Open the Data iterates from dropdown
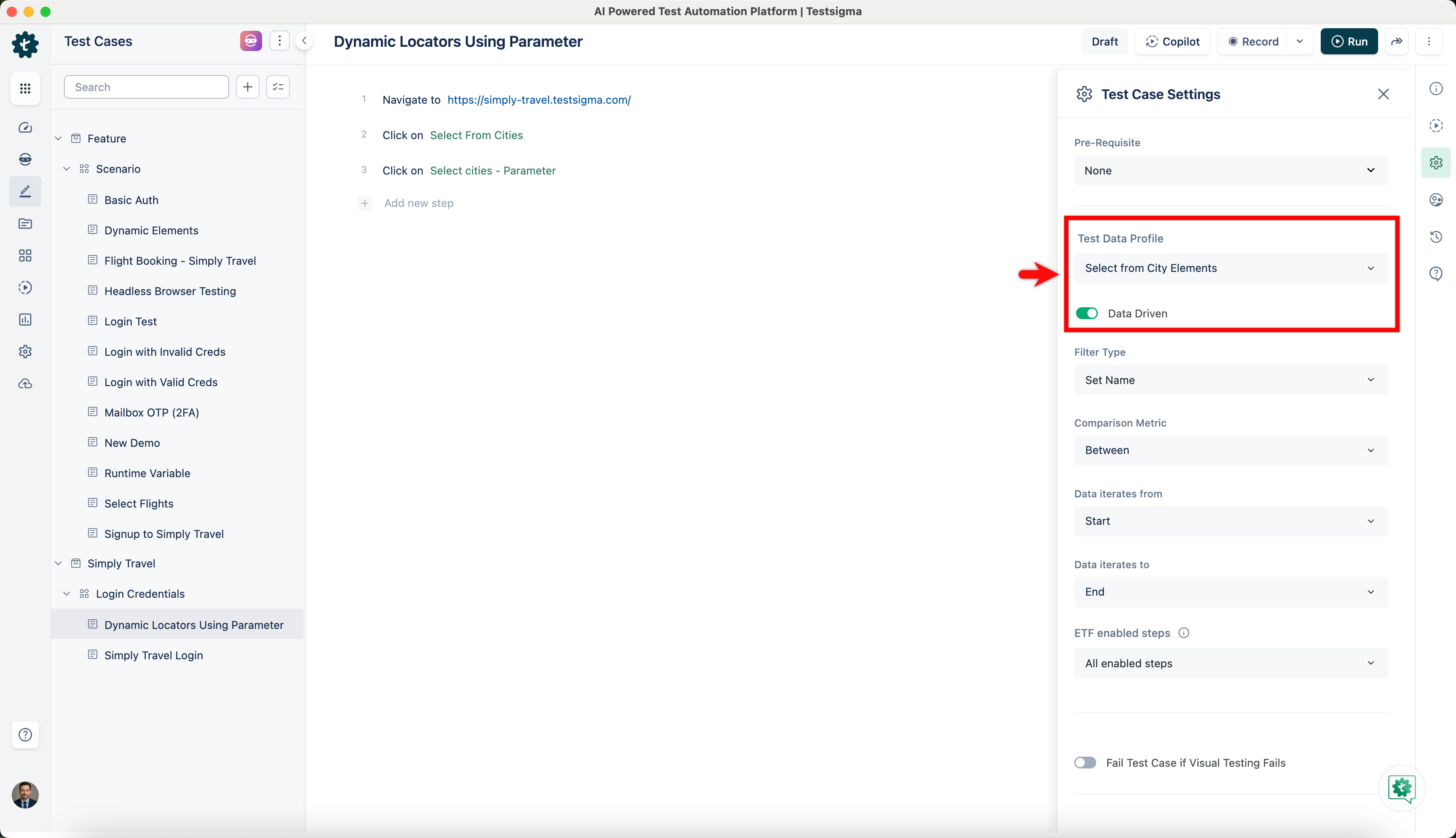This screenshot has height=838, width=1456. click(x=1231, y=521)
